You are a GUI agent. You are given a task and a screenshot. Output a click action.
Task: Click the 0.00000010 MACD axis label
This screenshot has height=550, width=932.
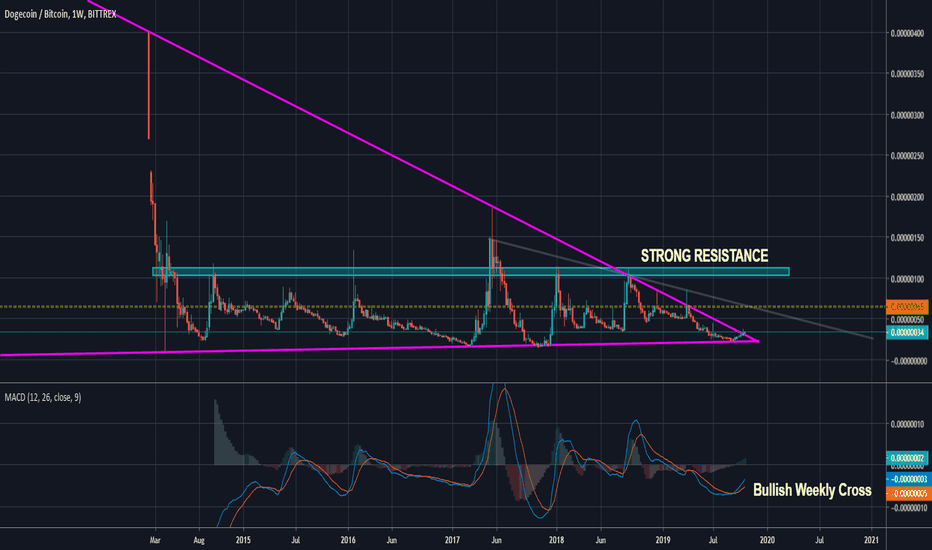pyautogui.click(x=907, y=425)
